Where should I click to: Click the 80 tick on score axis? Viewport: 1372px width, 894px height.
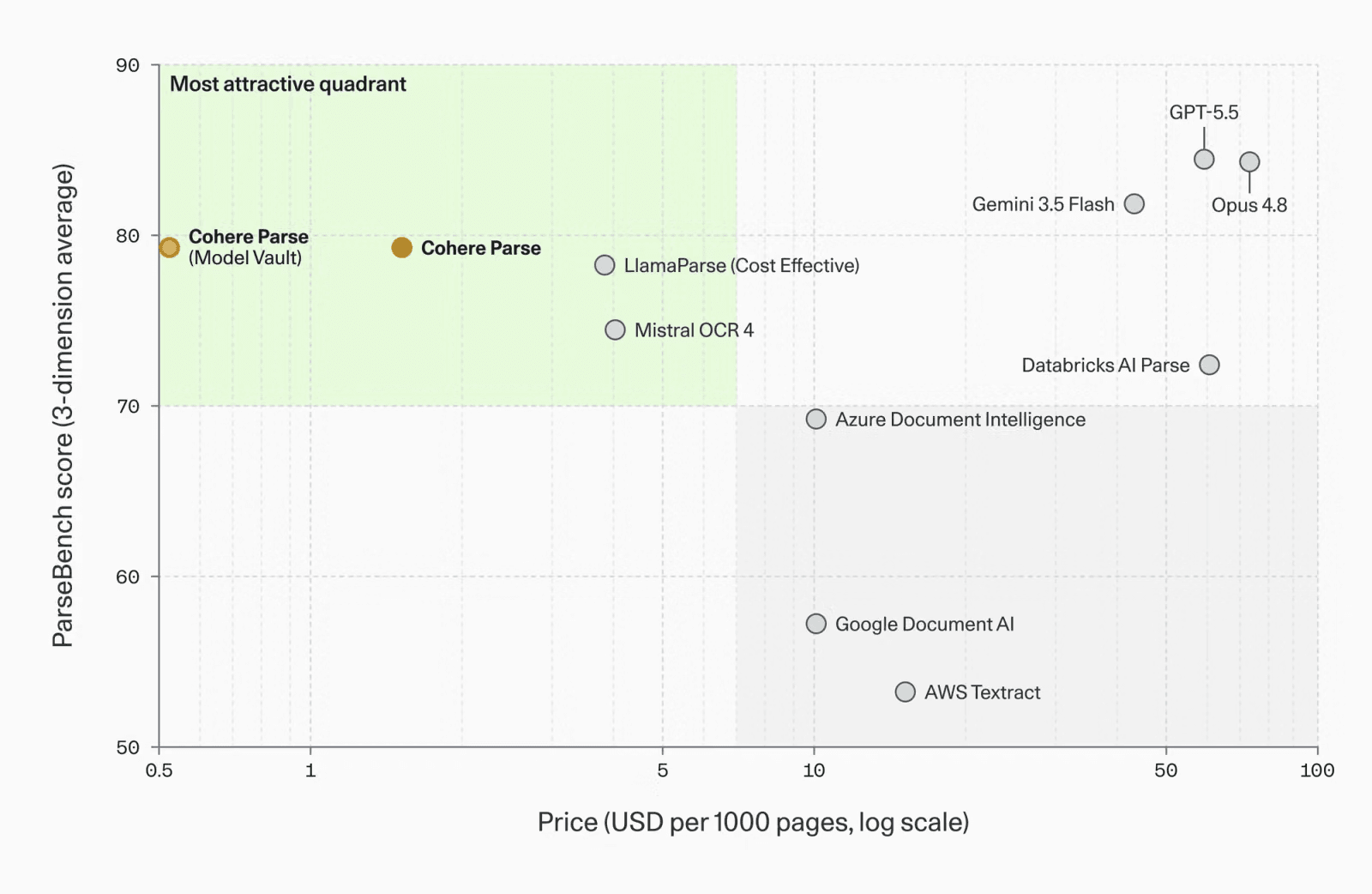pos(128,236)
